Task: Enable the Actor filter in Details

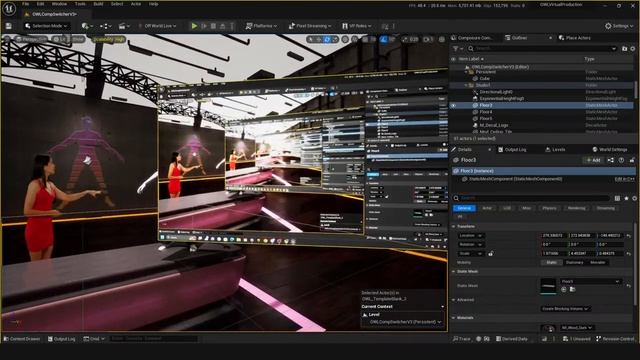Action: coord(487,208)
